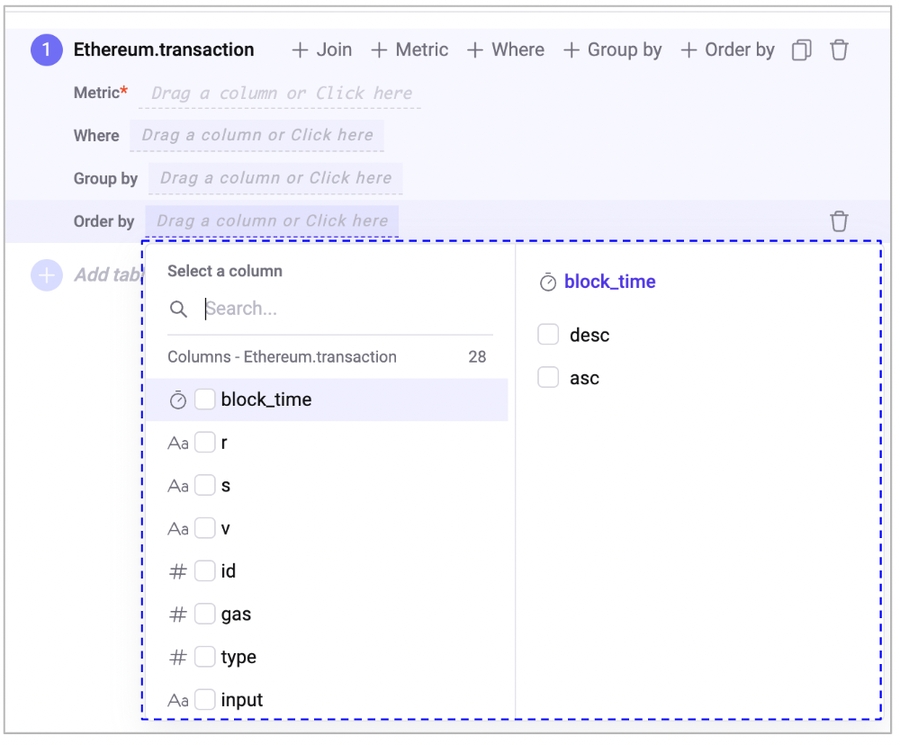The image size is (900, 745).
Task: Open the Metric column picker field
Action: (281, 93)
